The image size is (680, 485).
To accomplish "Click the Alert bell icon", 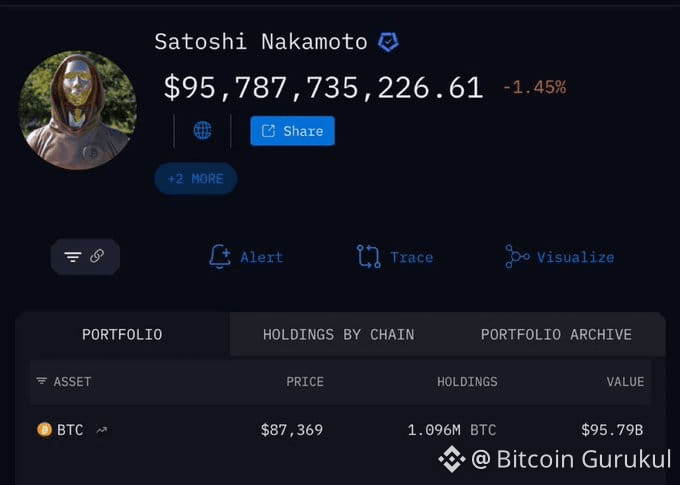I will pos(219,257).
